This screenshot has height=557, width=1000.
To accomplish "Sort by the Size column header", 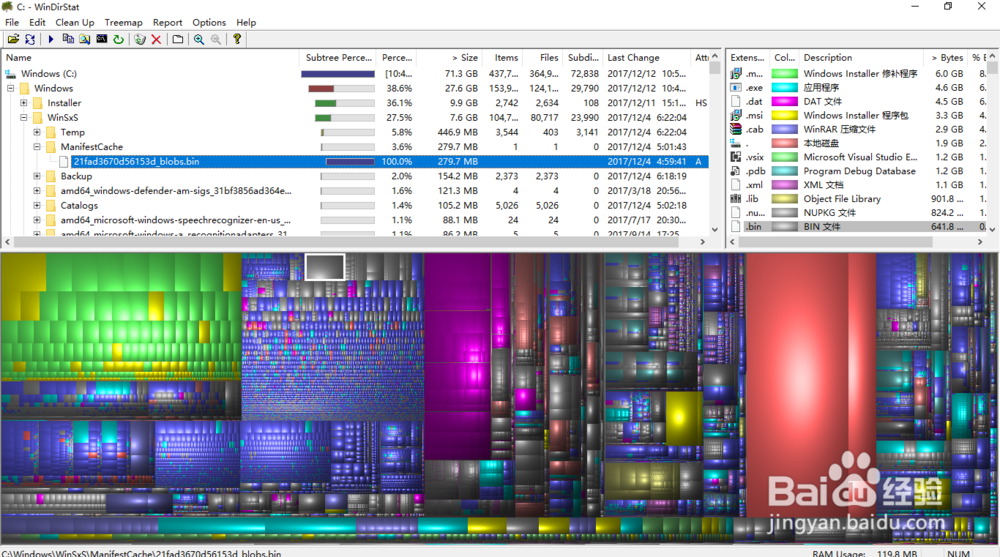I will pos(450,57).
